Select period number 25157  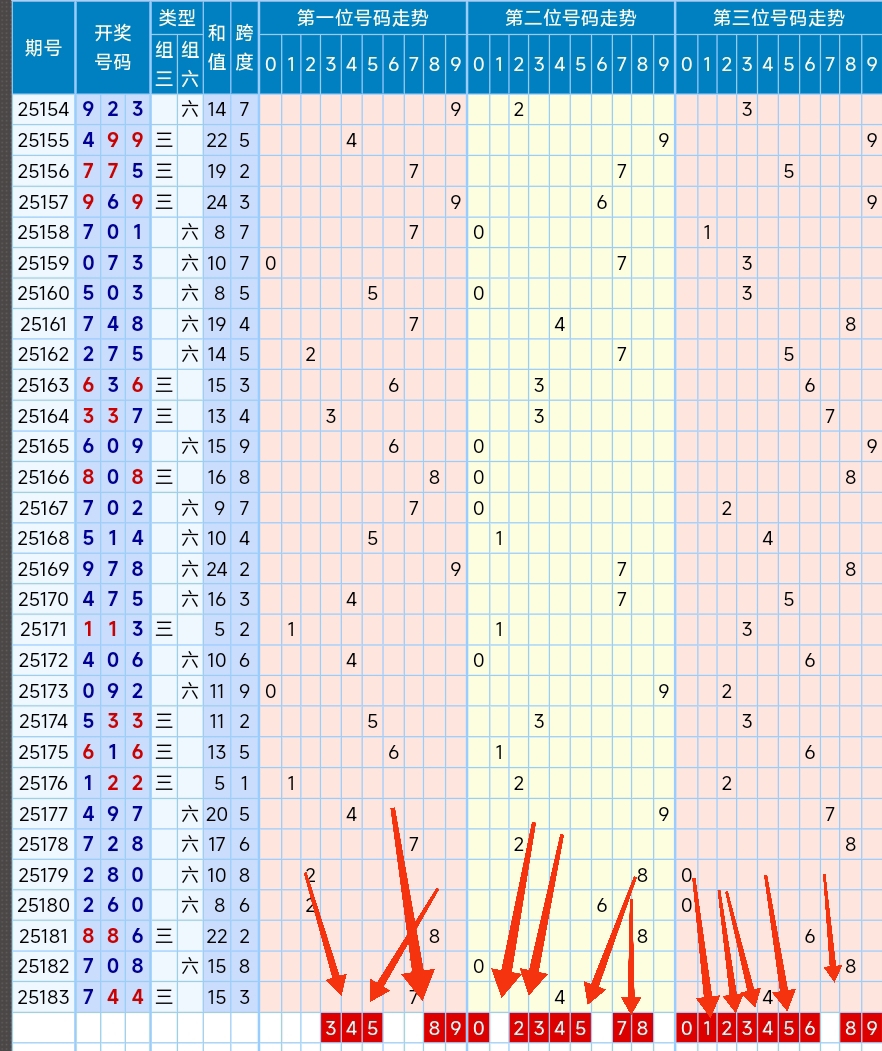[44, 202]
